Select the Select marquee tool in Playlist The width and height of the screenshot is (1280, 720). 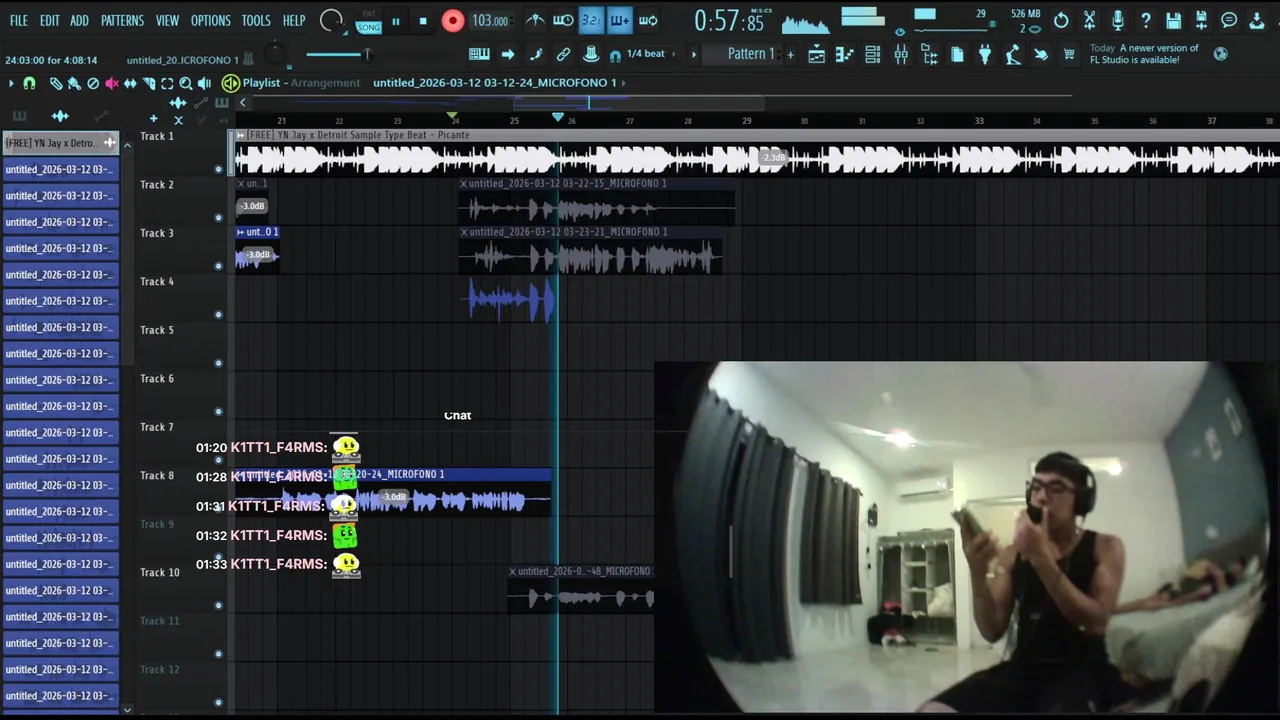pos(167,84)
